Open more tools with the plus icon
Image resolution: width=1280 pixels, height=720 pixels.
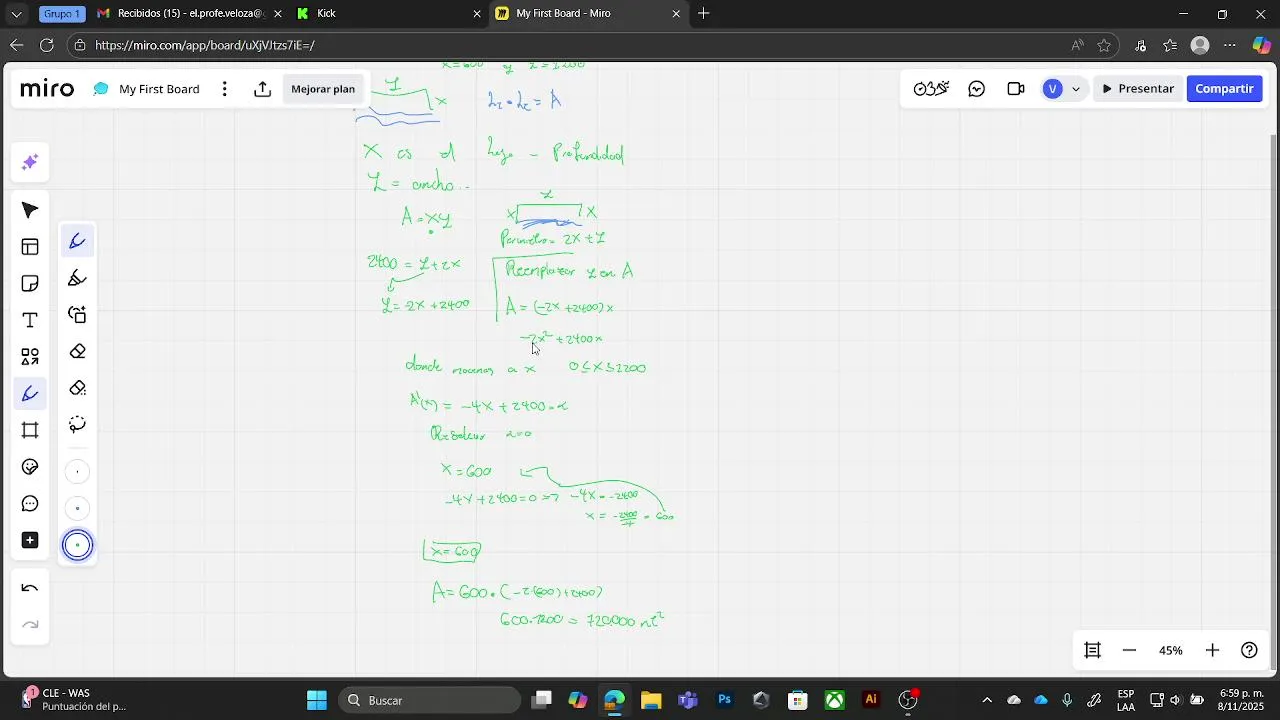click(30, 540)
